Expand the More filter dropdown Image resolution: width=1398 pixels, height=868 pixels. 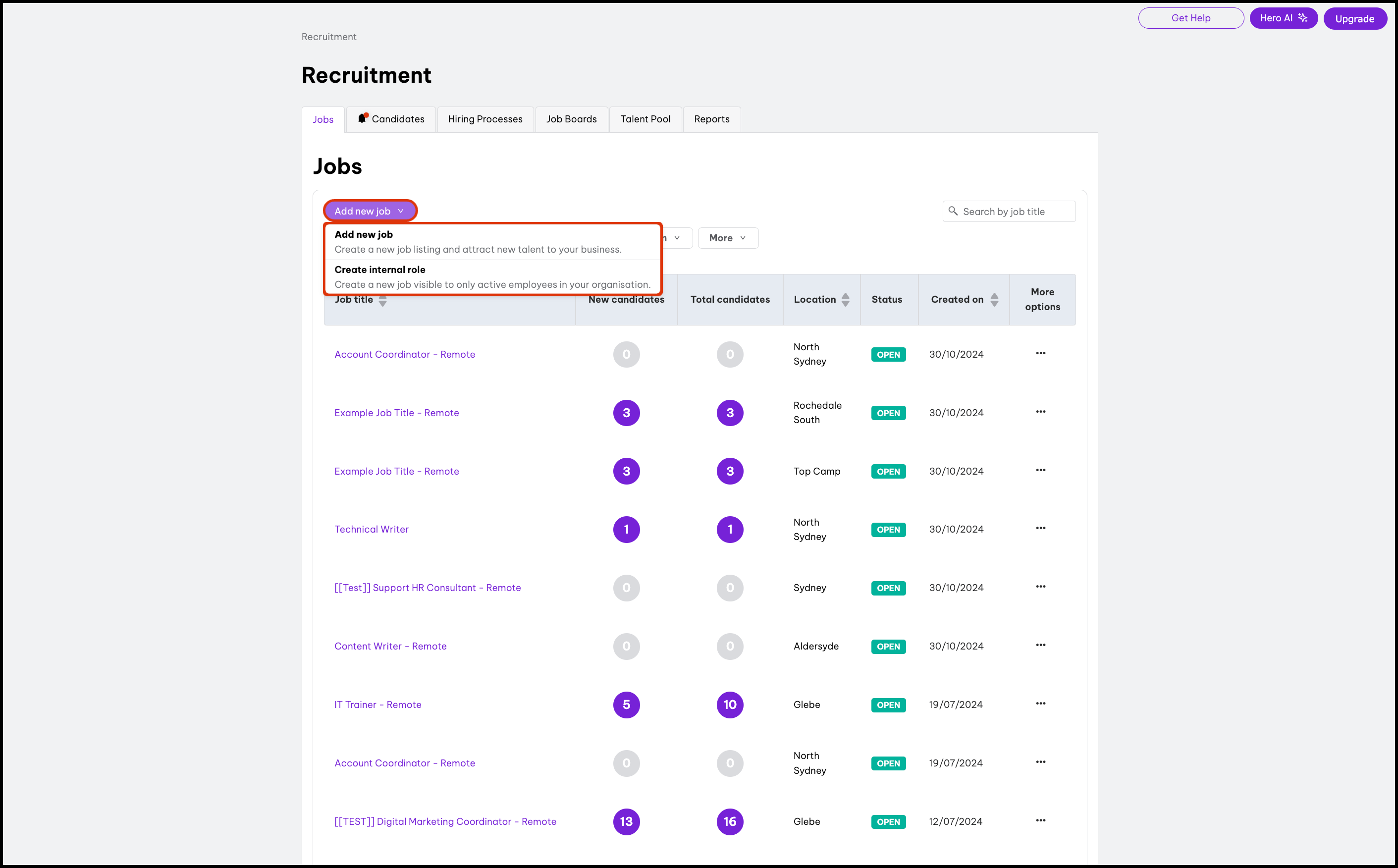click(728, 238)
